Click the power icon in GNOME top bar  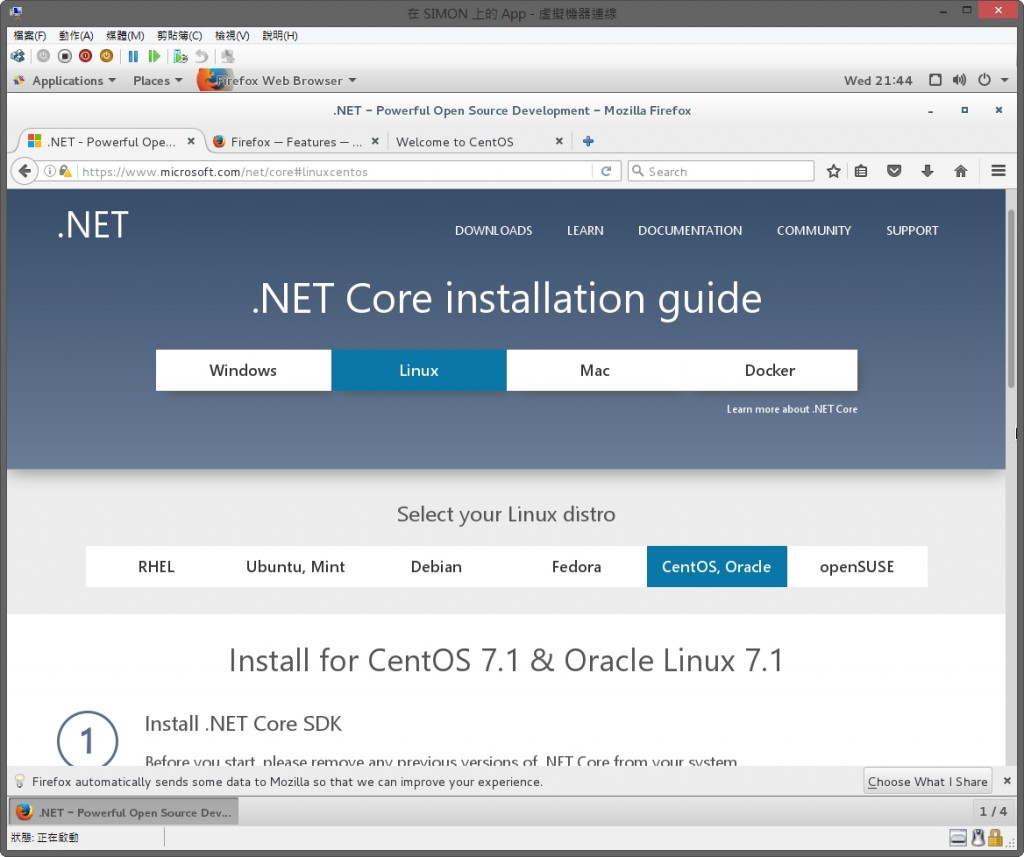[x=984, y=80]
